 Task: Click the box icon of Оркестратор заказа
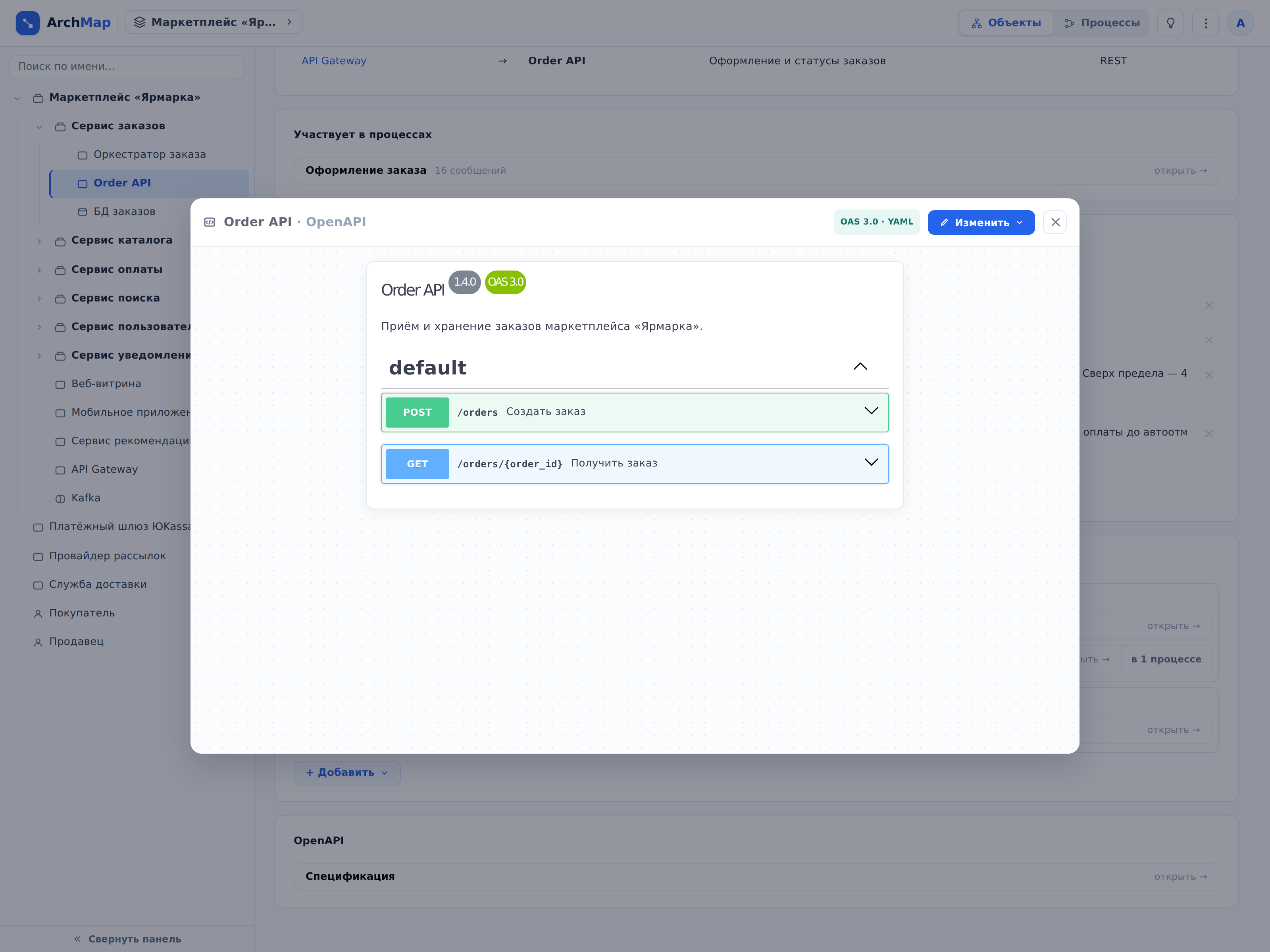tap(83, 155)
